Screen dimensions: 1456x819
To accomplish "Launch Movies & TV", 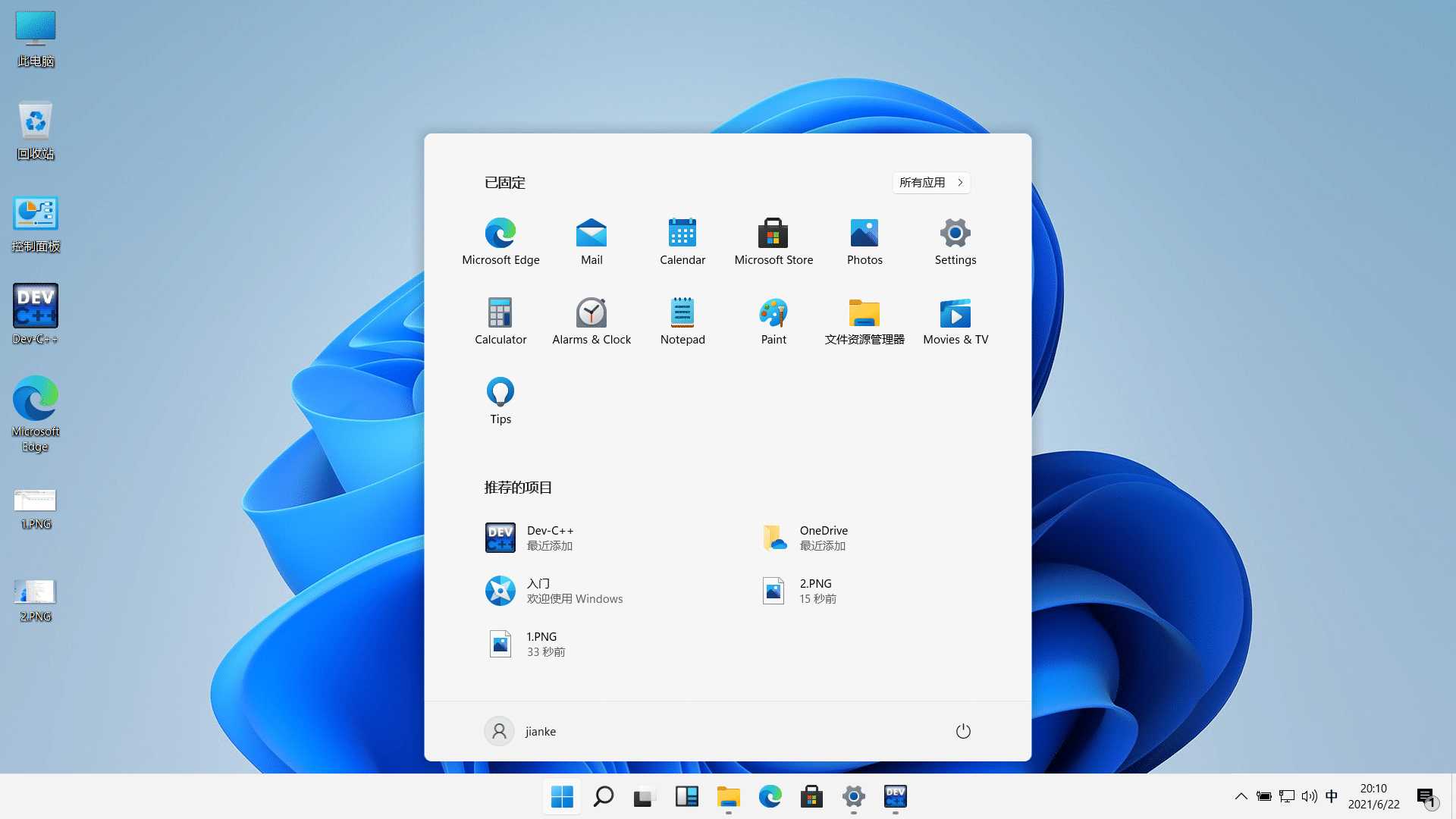I will point(955,322).
